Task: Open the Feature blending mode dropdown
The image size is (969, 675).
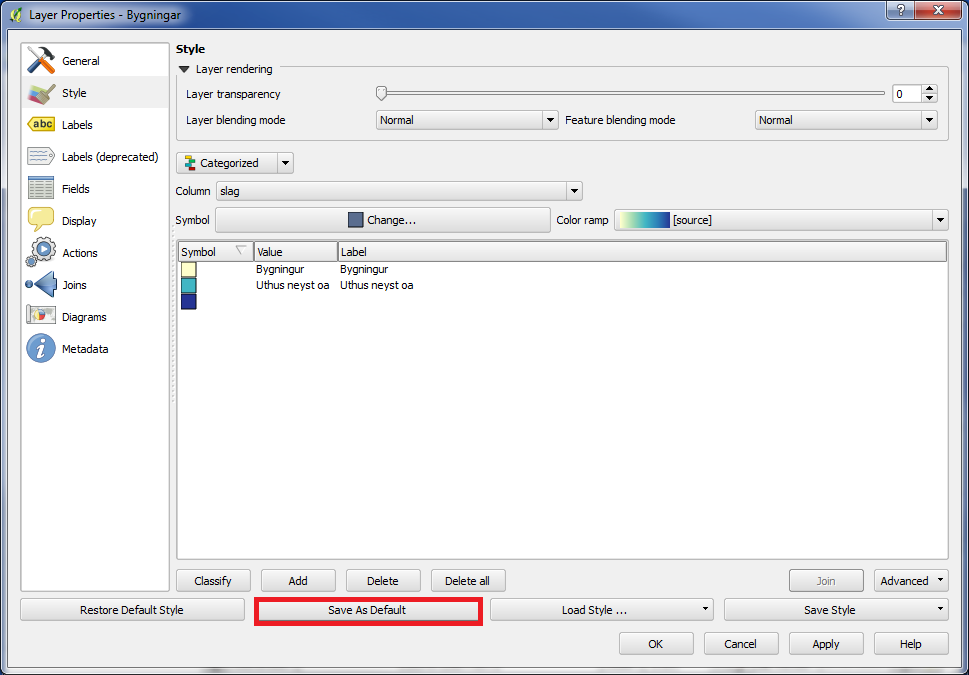Action: pos(846,120)
